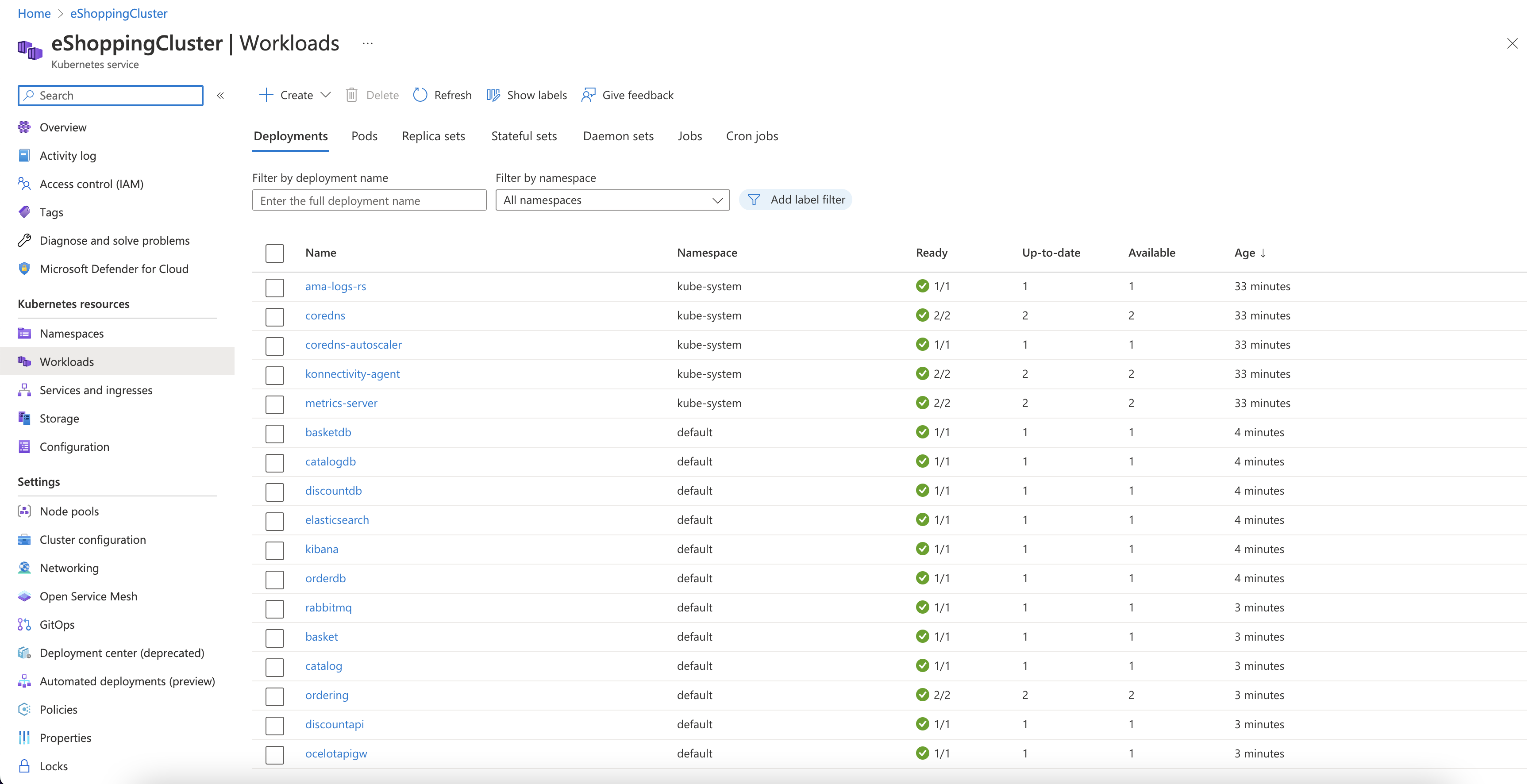
Task: Open Services and ingresses icon
Action: pyautogui.click(x=24, y=390)
